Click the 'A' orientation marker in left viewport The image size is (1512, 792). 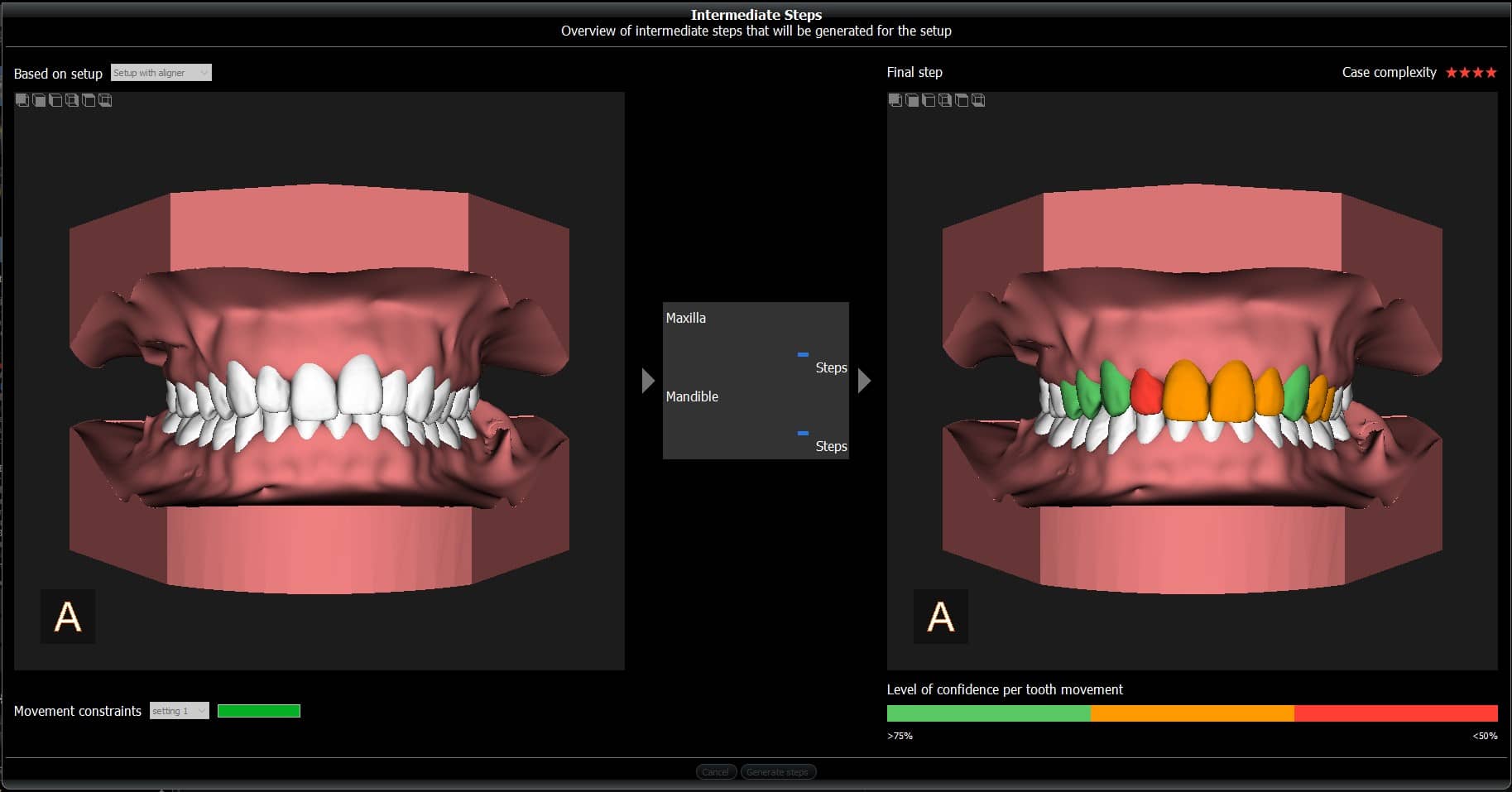tap(68, 617)
